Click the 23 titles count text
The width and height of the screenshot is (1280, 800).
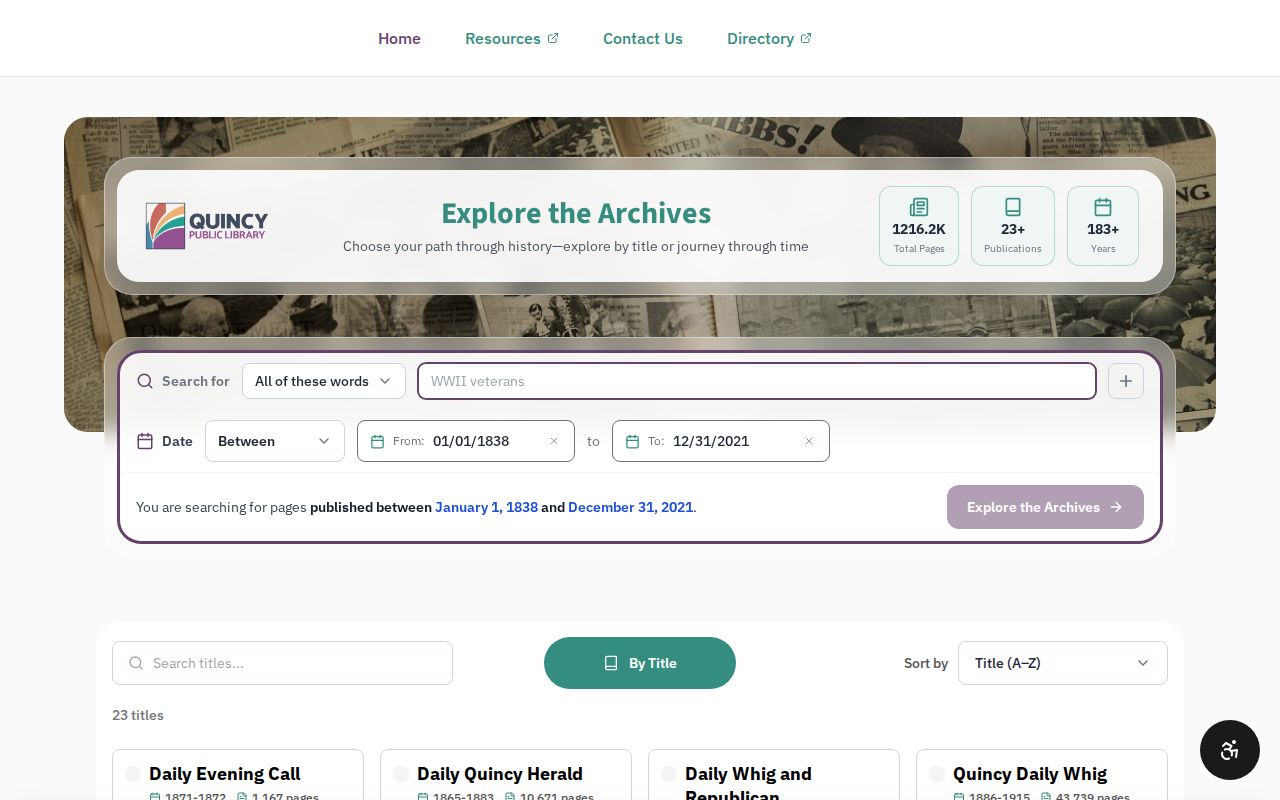click(138, 715)
